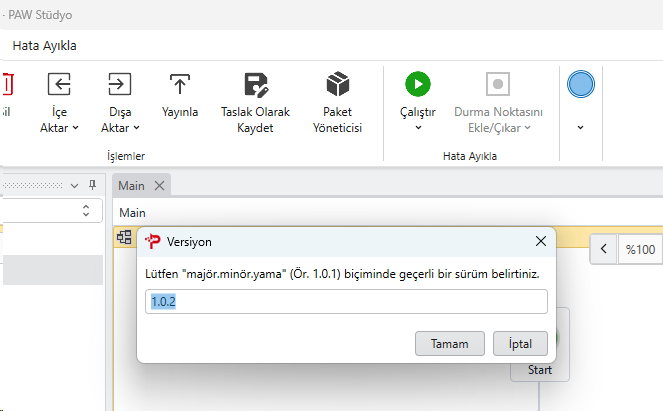
Task: Click the version input field 1.0.2
Action: pos(346,301)
